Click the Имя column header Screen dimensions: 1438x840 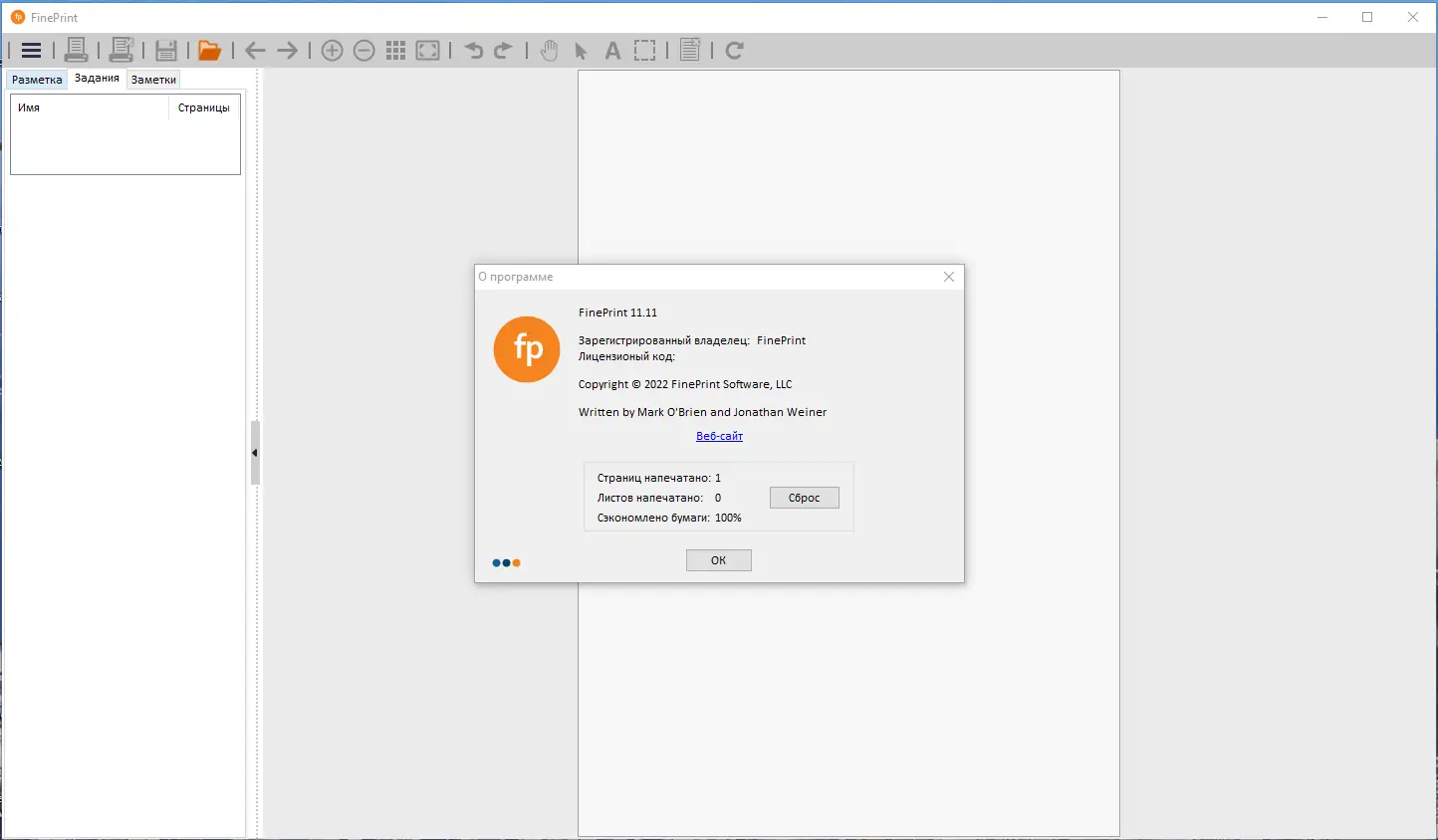coord(90,107)
